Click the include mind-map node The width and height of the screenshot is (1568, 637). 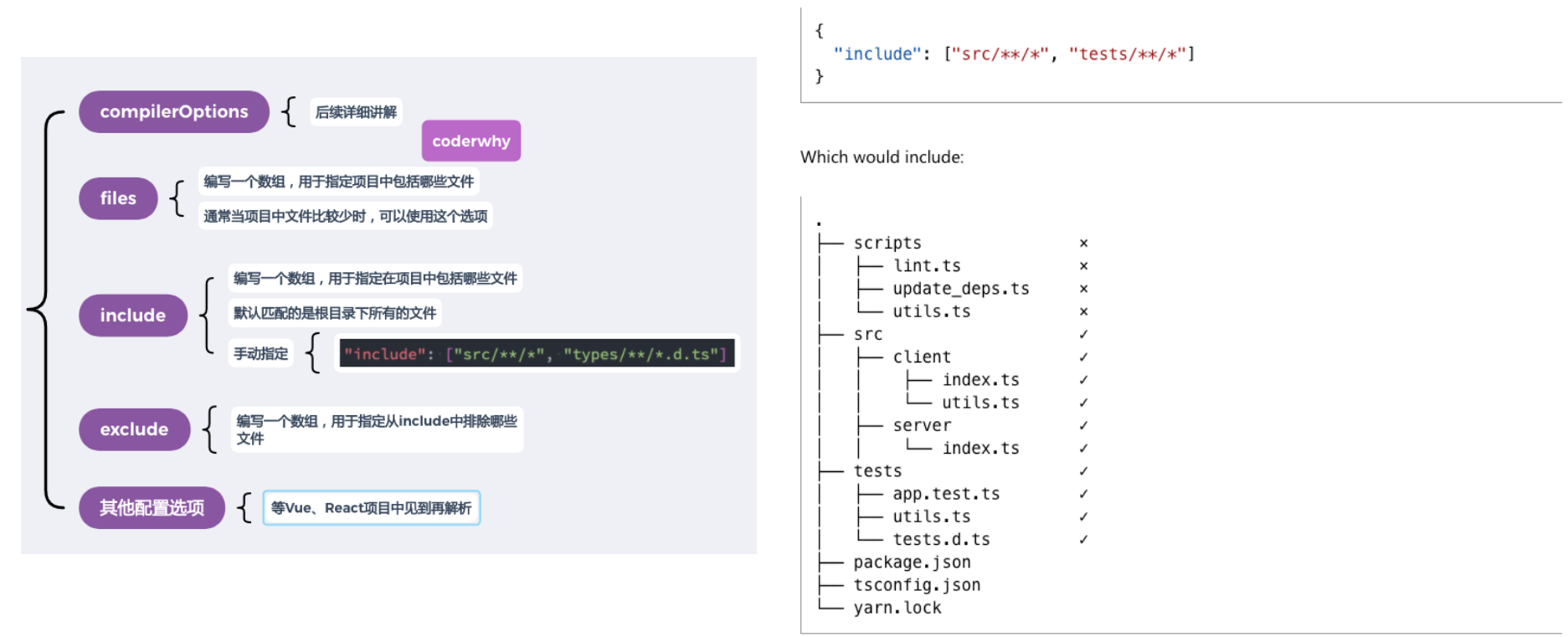(132, 316)
